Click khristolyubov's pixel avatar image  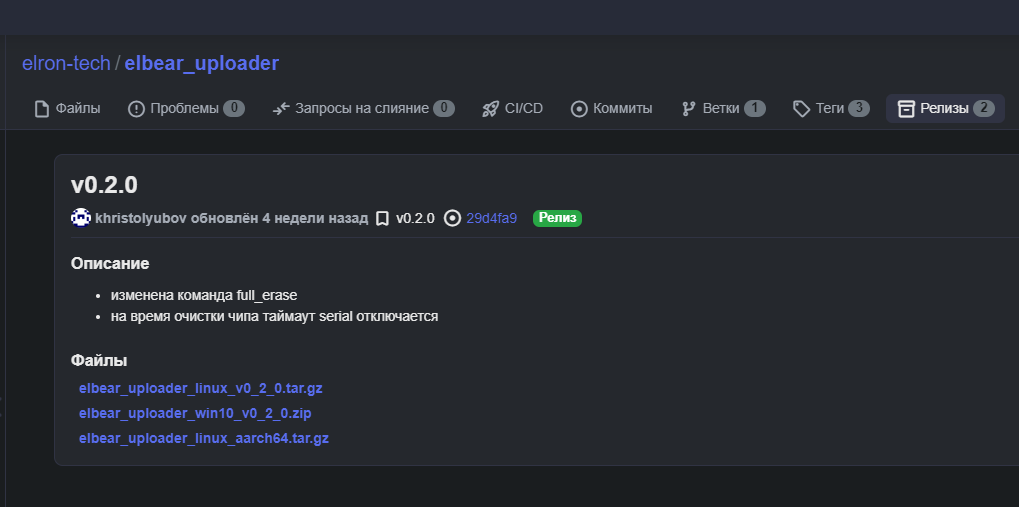coord(81,218)
